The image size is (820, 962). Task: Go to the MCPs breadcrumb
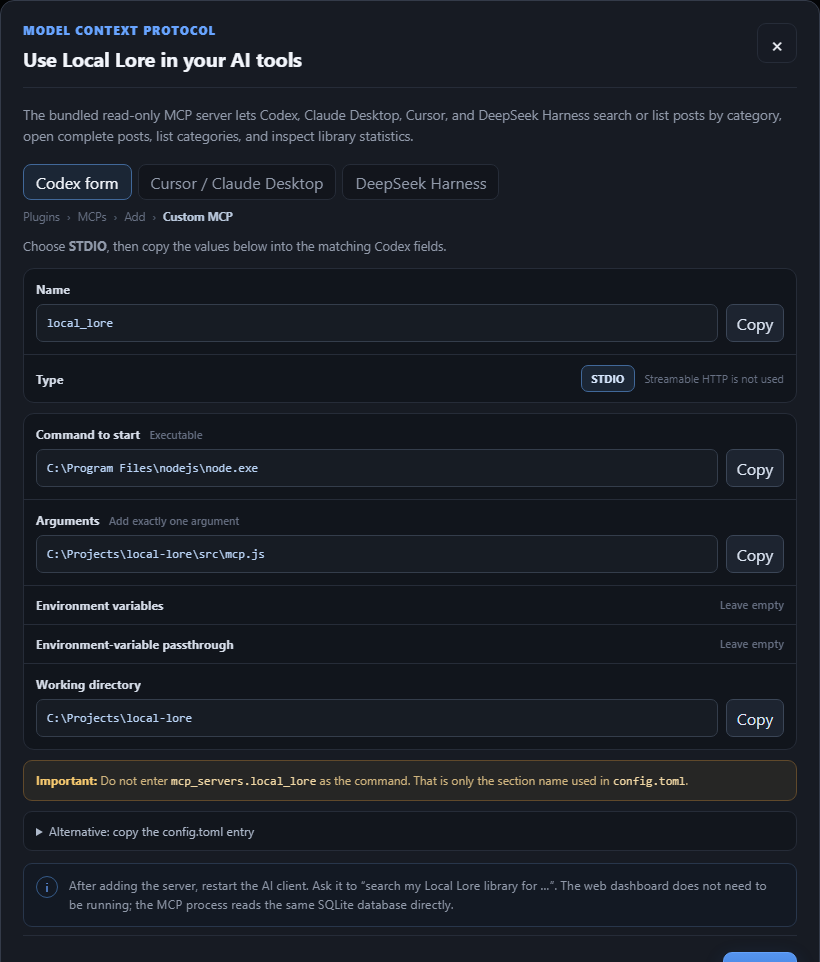pos(92,217)
